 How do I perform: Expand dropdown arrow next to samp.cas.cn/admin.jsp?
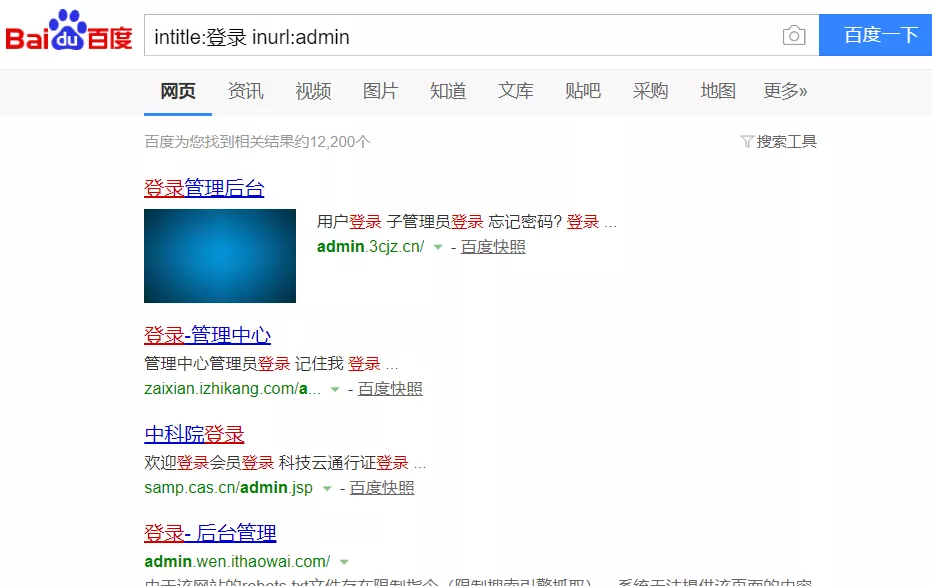(x=327, y=488)
